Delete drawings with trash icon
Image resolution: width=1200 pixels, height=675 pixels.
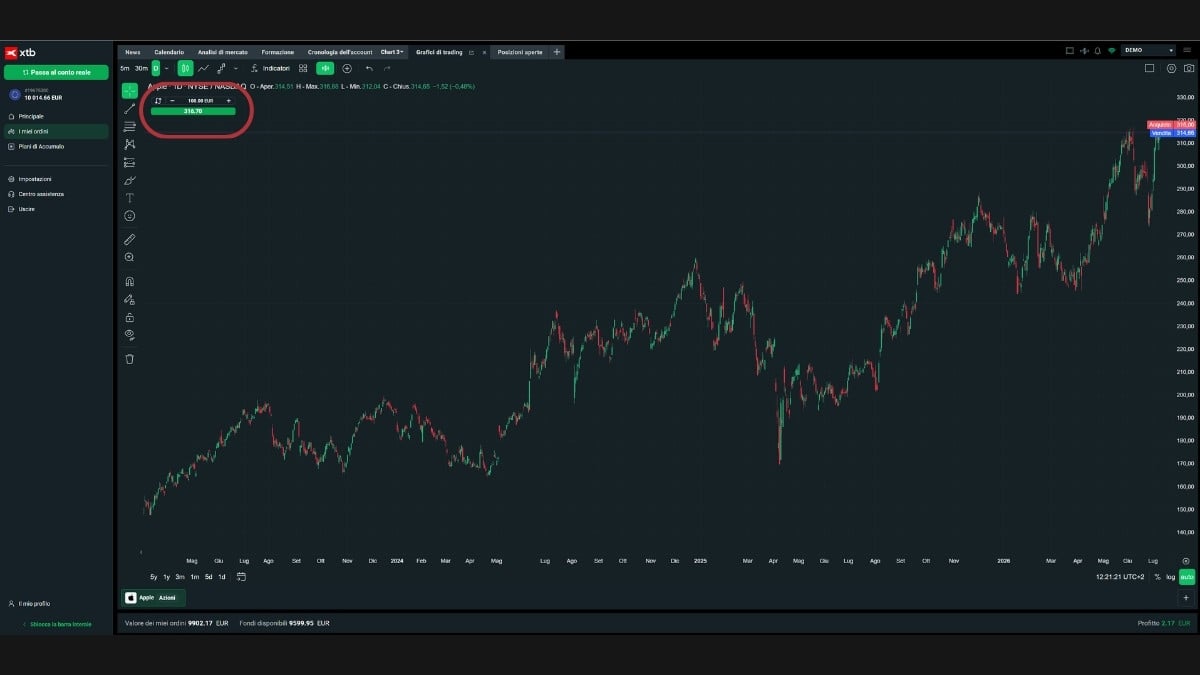click(130, 358)
